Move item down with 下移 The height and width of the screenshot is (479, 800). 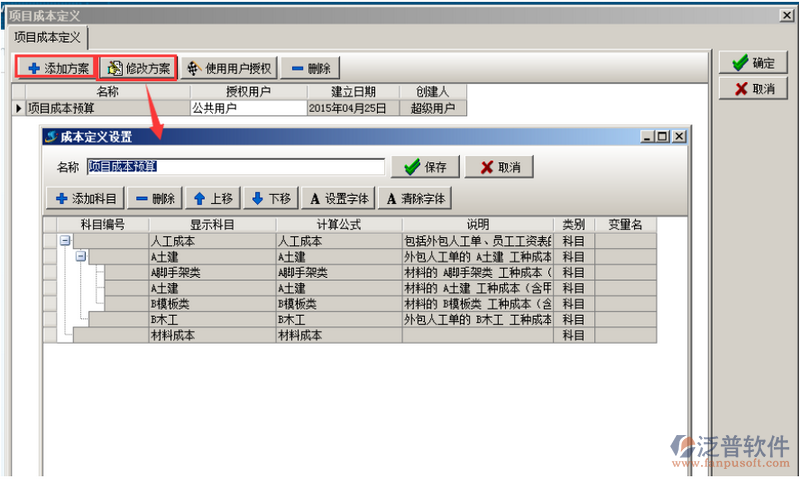pos(271,198)
